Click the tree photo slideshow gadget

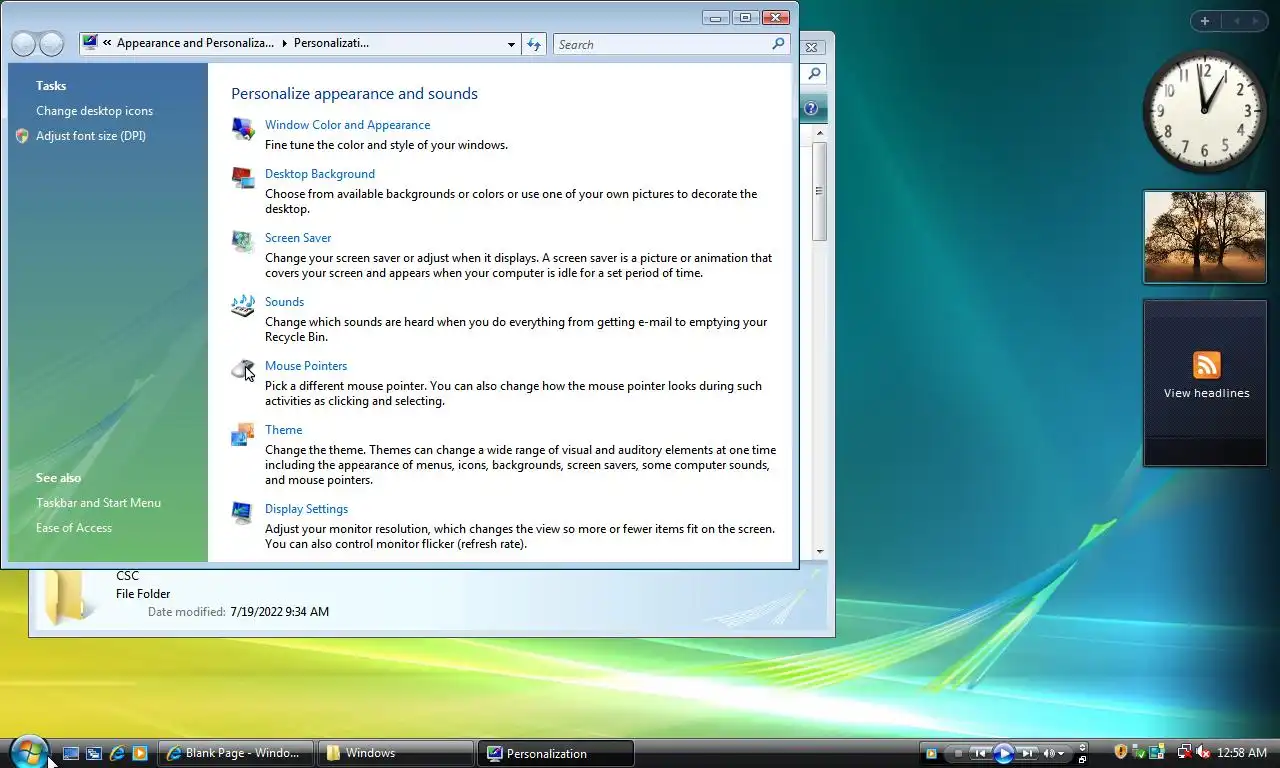[1205, 237]
